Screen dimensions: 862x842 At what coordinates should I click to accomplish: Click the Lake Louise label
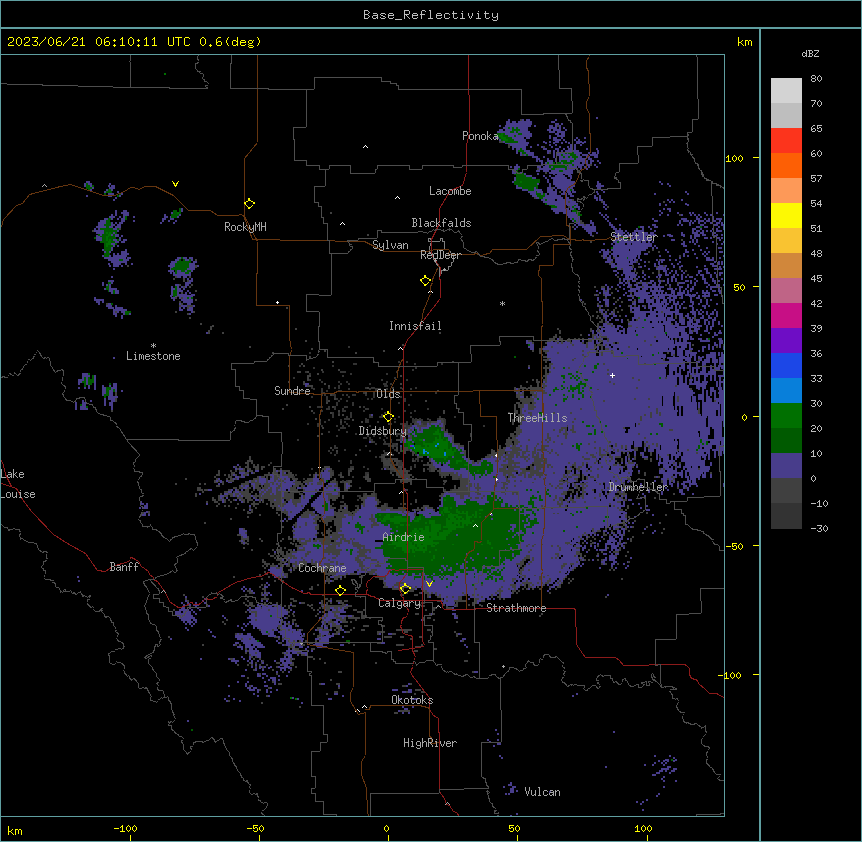[18, 484]
